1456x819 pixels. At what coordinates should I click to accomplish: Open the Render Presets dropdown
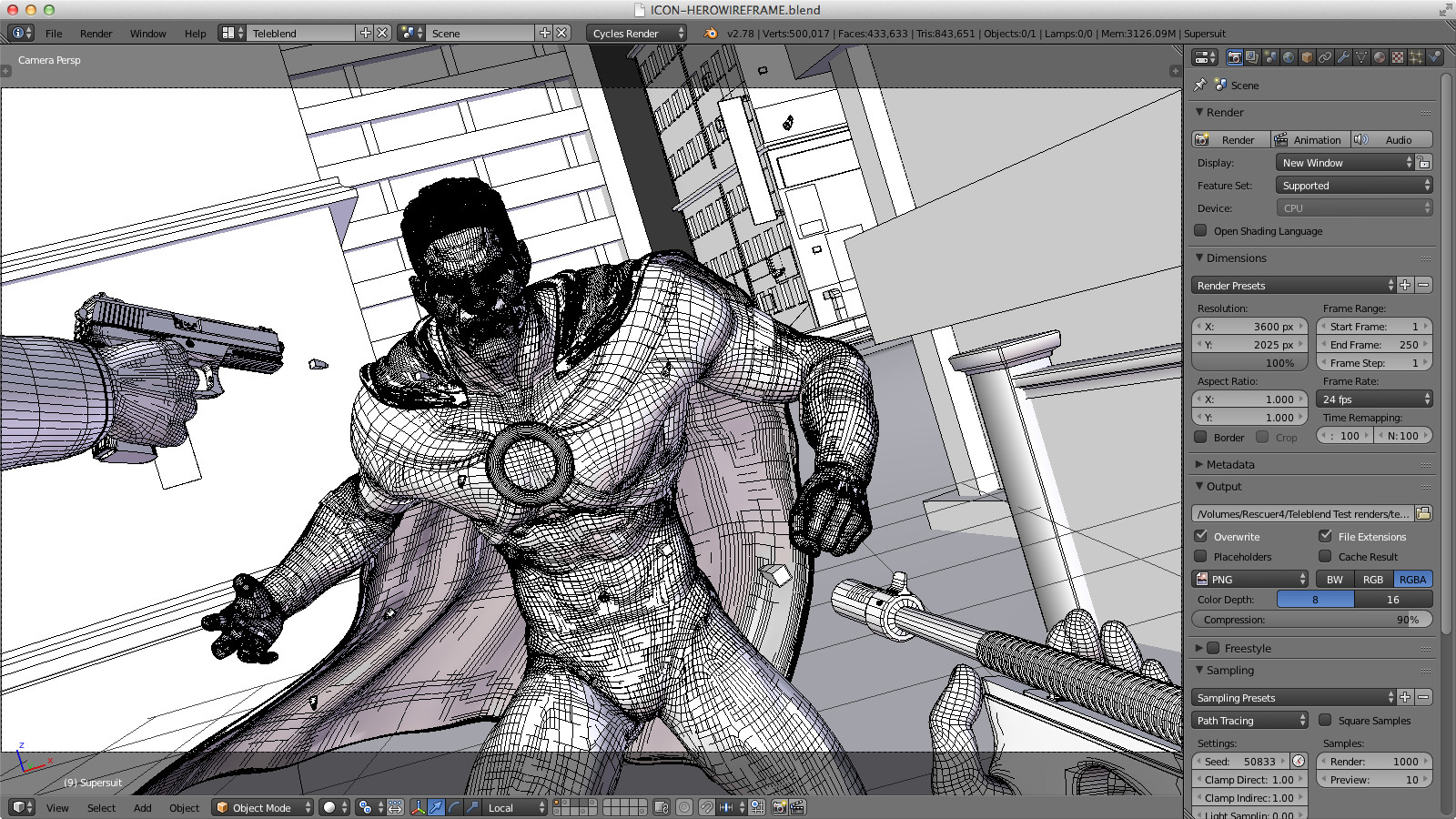[x=1294, y=285]
